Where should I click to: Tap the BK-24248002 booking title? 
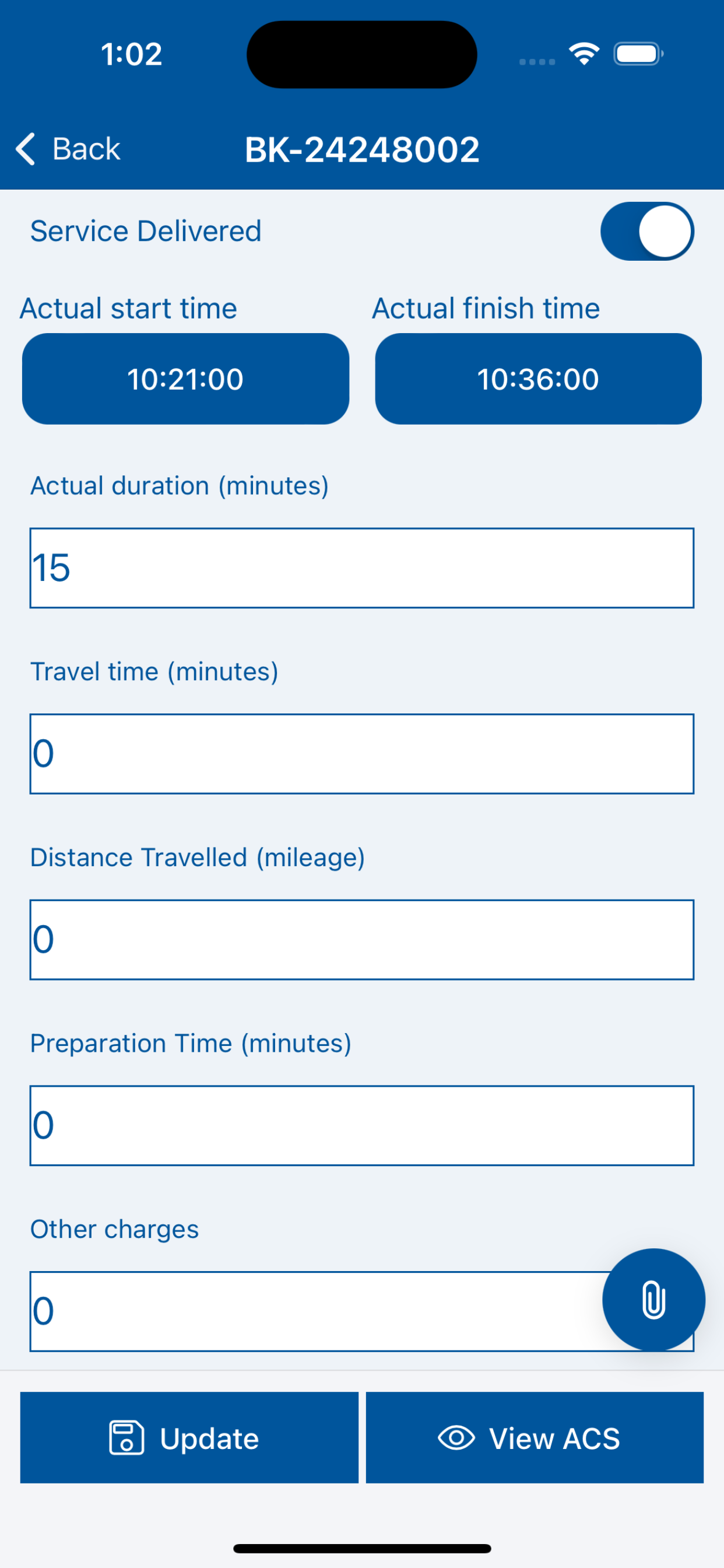click(x=362, y=150)
